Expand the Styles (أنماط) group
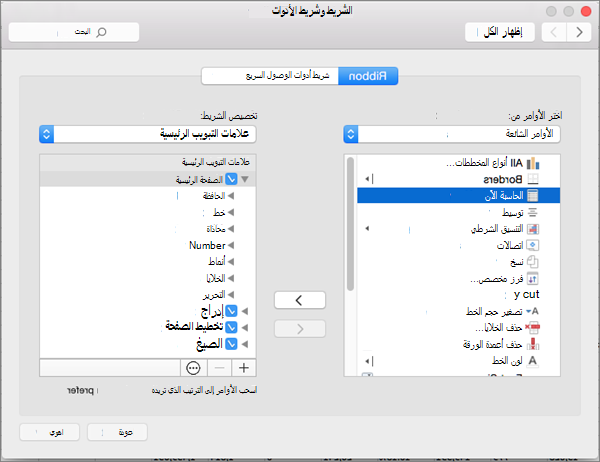600x462 pixels. point(230,262)
